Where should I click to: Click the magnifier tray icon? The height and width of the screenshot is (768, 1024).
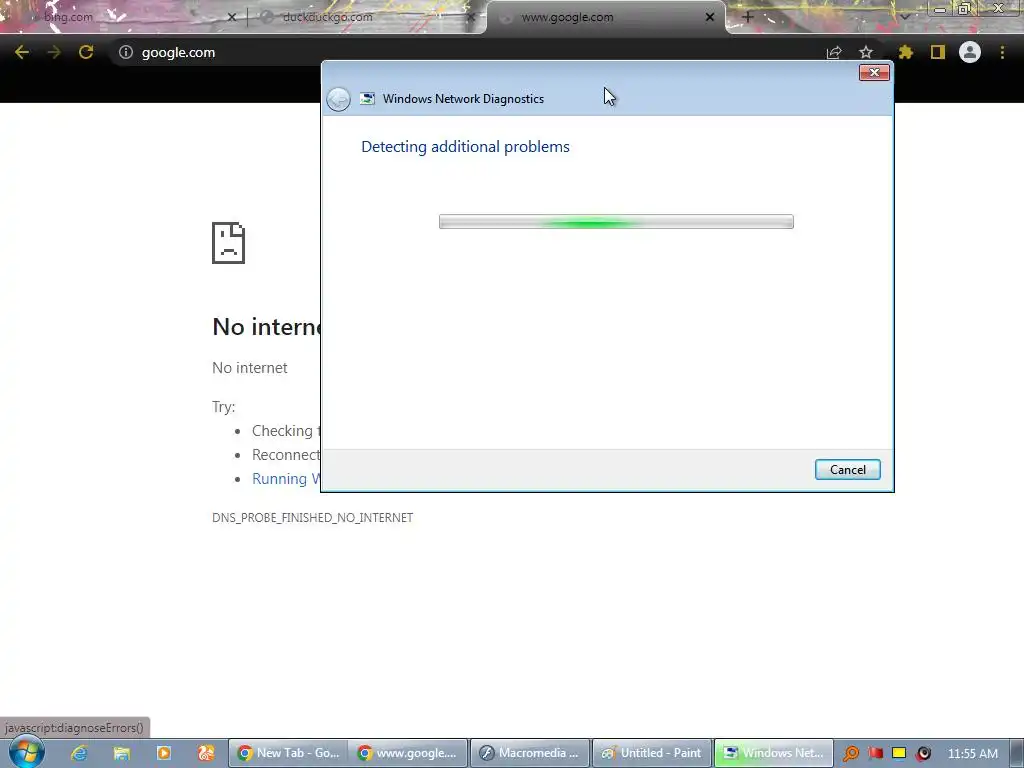tap(850, 754)
